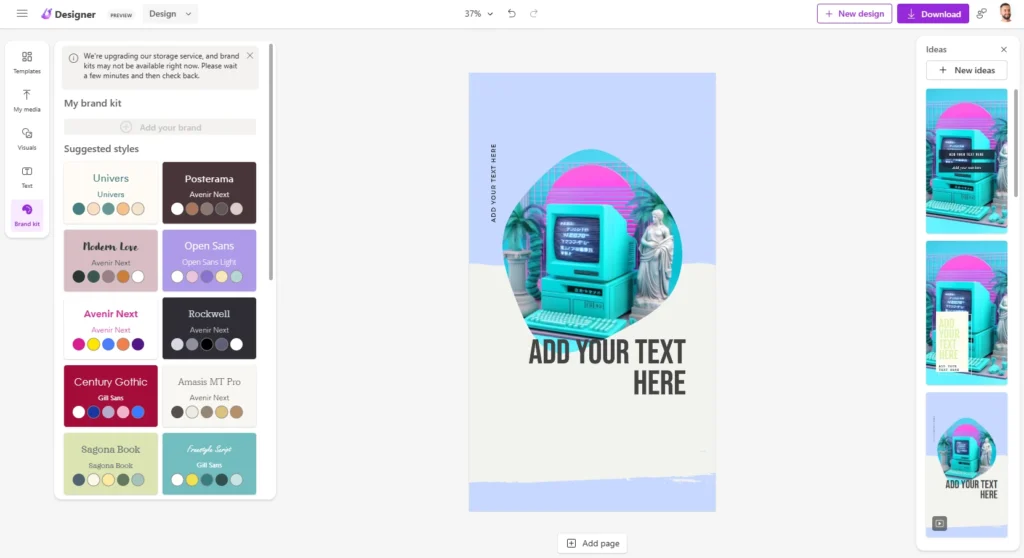This screenshot has height=558, width=1024.
Task: Click white swatch in Century Gothic style
Action: 79,412
